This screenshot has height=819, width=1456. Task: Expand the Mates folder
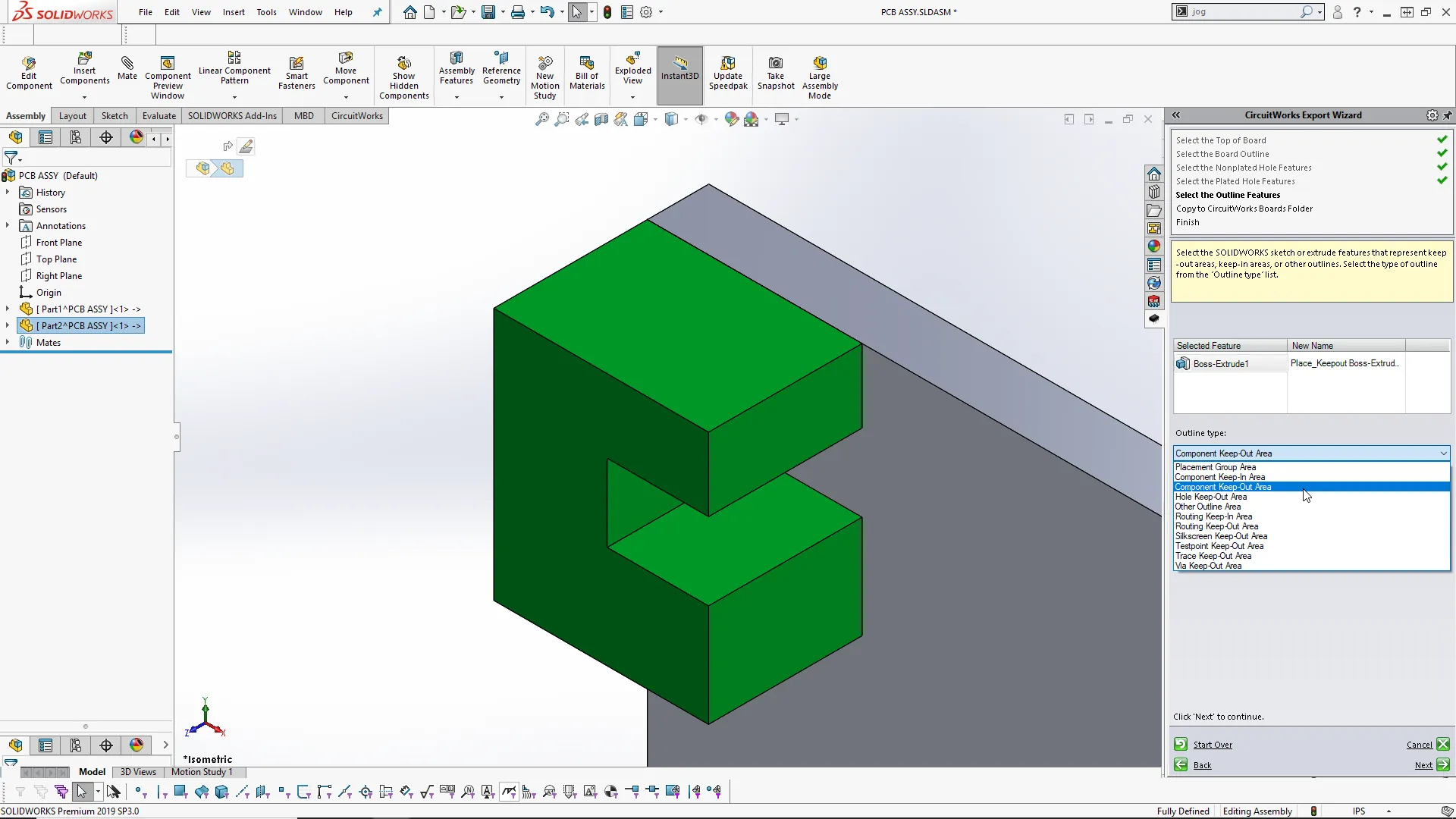[x=8, y=343]
